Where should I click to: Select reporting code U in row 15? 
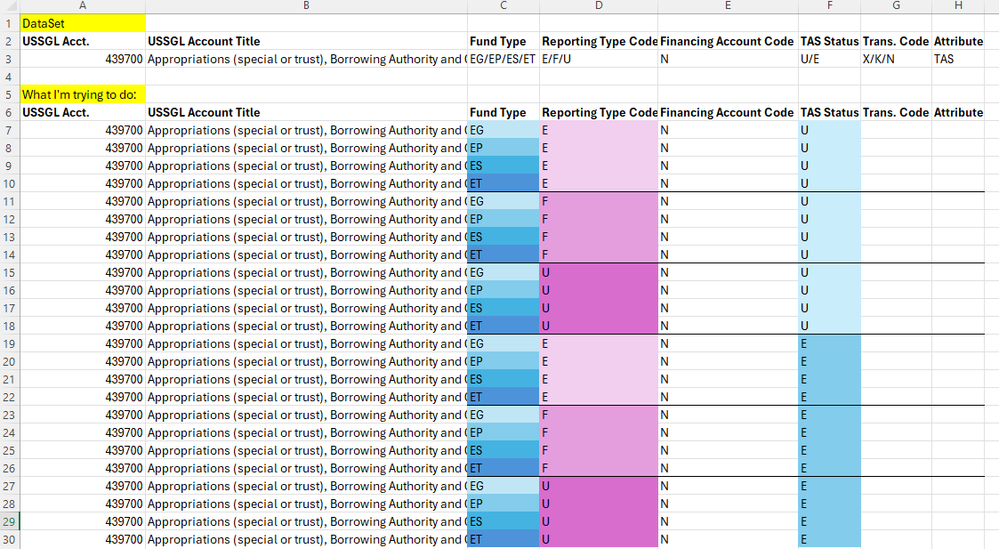point(599,273)
